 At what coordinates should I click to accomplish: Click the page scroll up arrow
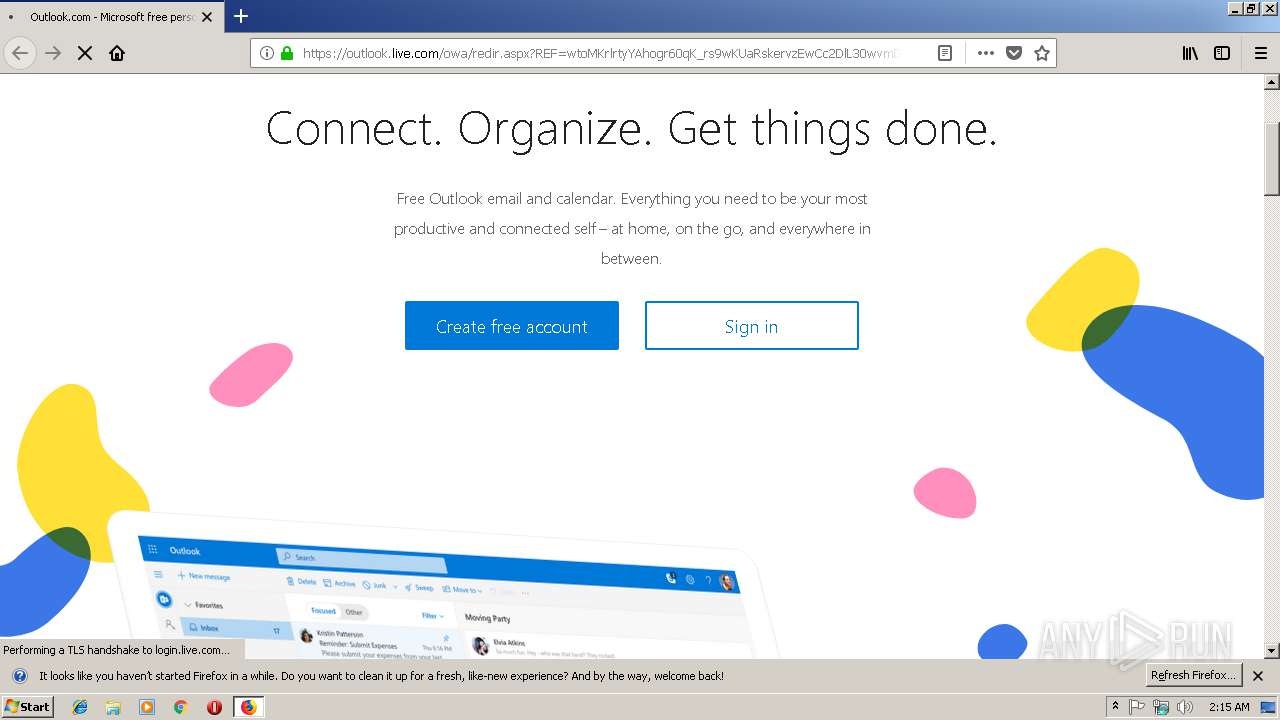[x=1272, y=82]
